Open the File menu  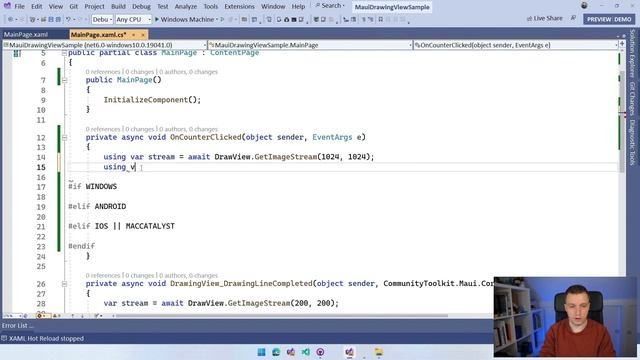(19, 6)
